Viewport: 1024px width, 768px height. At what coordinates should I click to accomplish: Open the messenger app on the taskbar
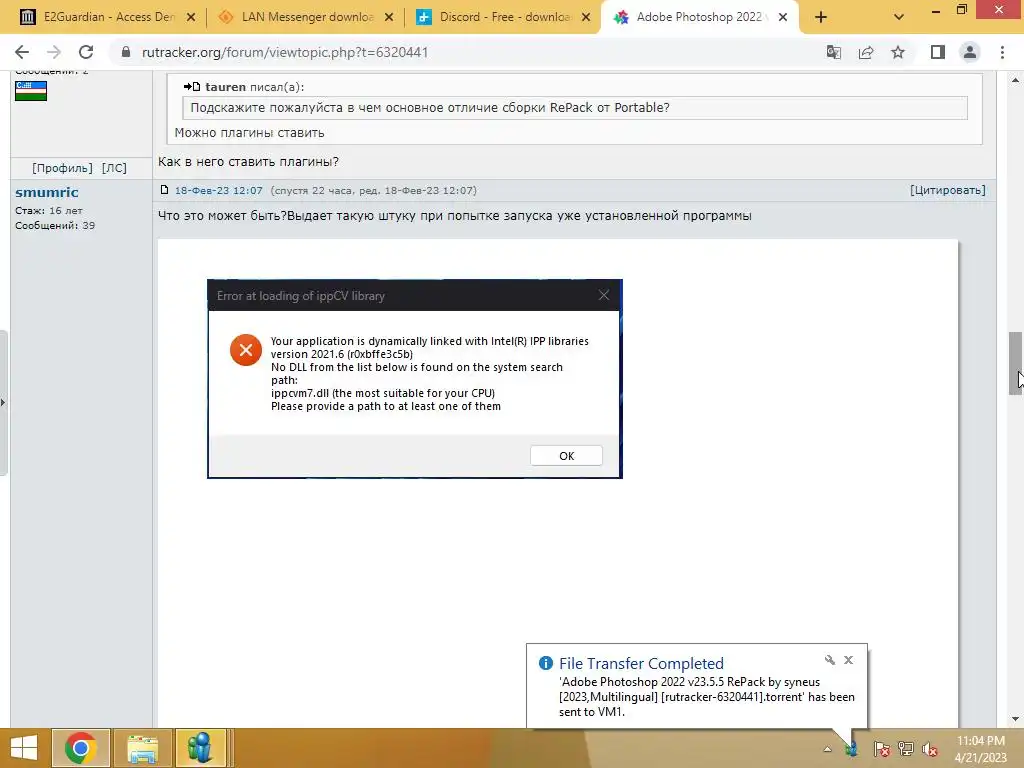point(200,748)
